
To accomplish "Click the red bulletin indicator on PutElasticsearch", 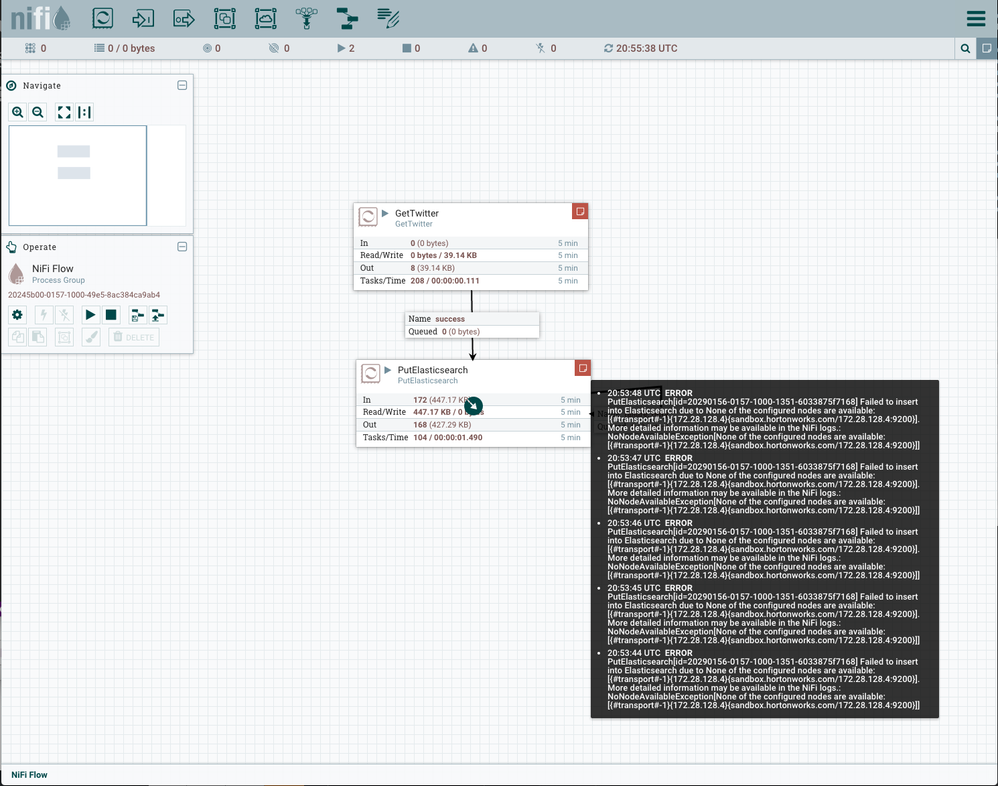I will [582, 367].
